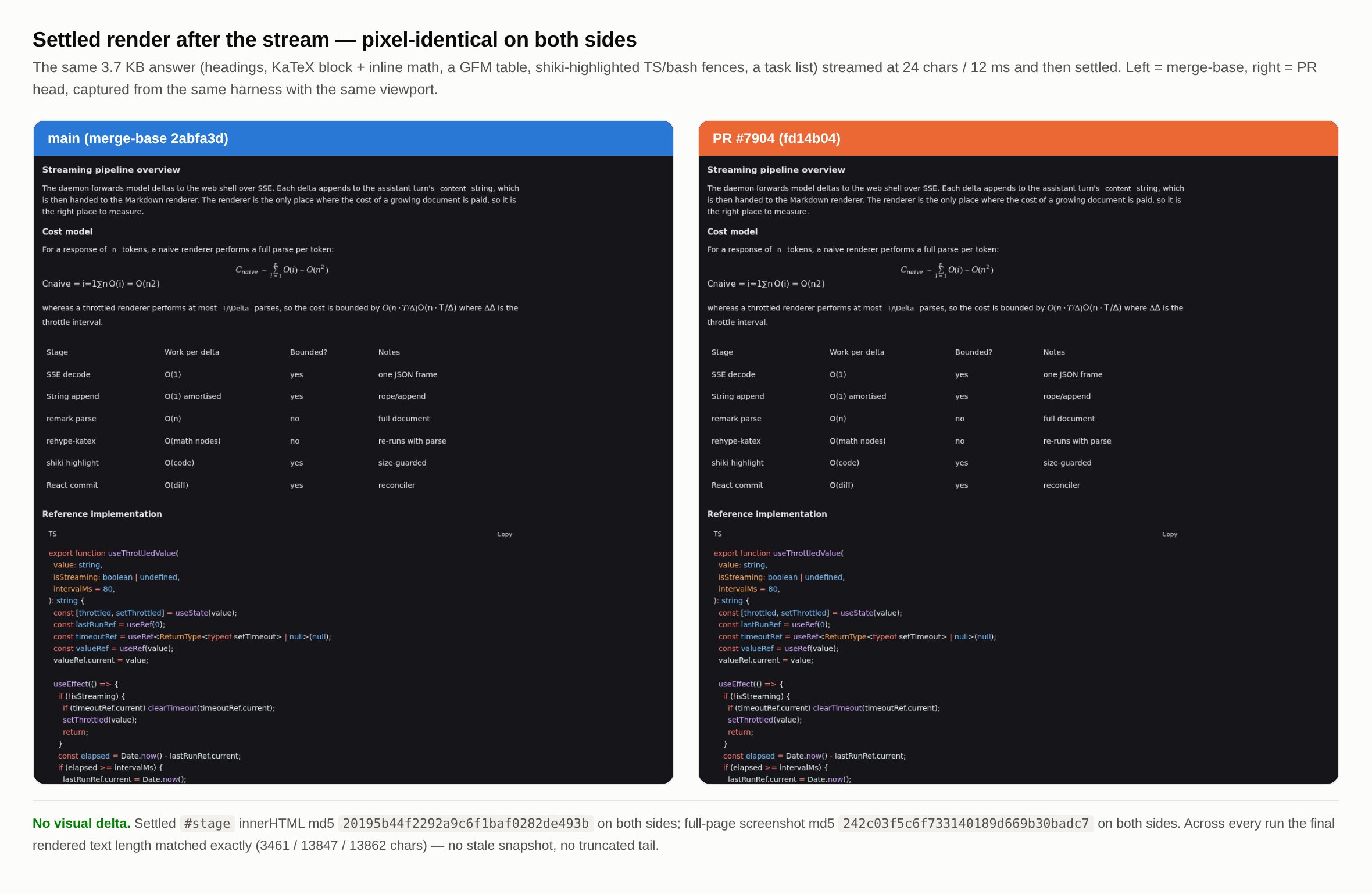Image resolution: width=1372 pixels, height=894 pixels.
Task: Click the green 'No visual delta.' text
Action: pos(81,823)
